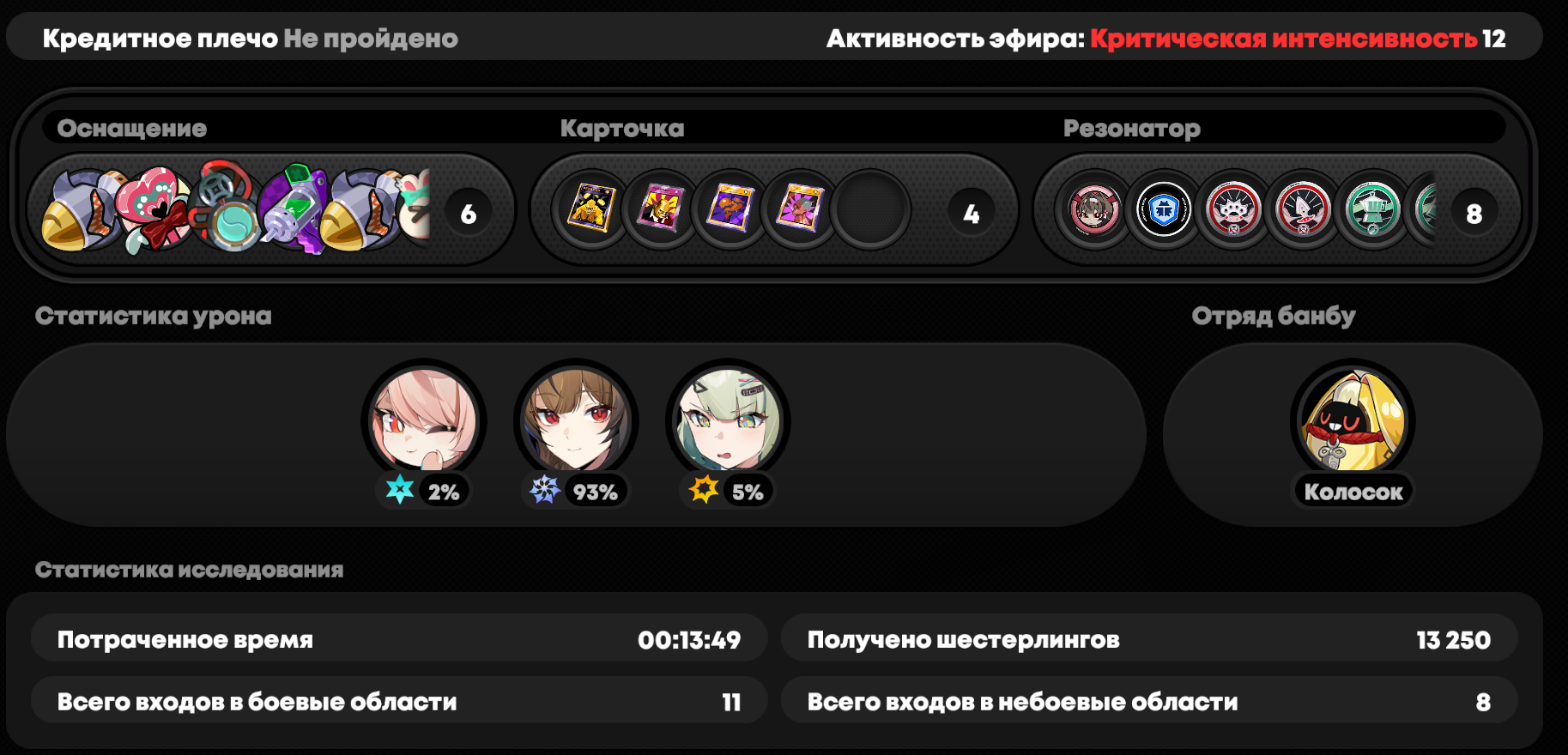Viewport: 1568px width, 755px height.
Task: Select the red rabbit resonator icon
Action: pos(1304,209)
